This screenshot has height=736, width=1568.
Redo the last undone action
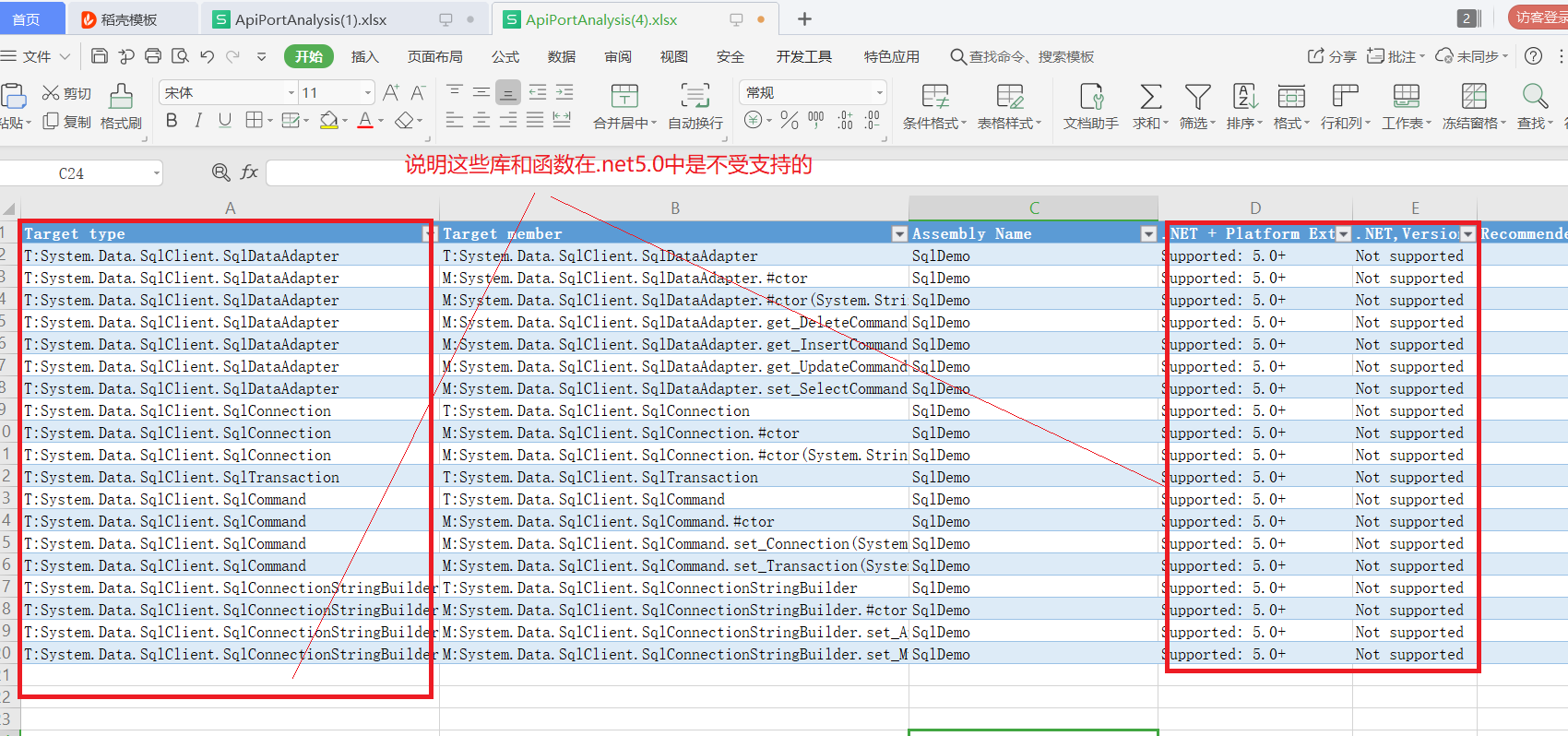pyautogui.click(x=233, y=56)
